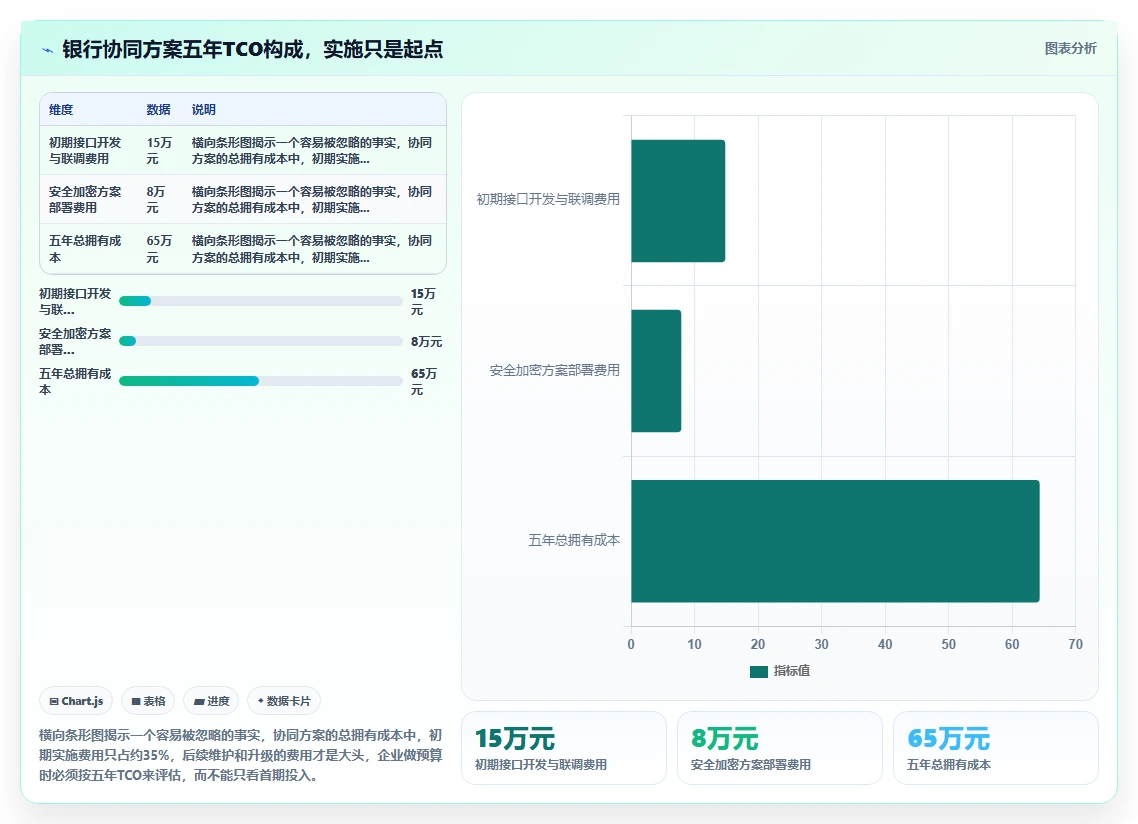Toggle the 指标值 legend color box
This screenshot has width=1138, height=824.
tap(758, 671)
